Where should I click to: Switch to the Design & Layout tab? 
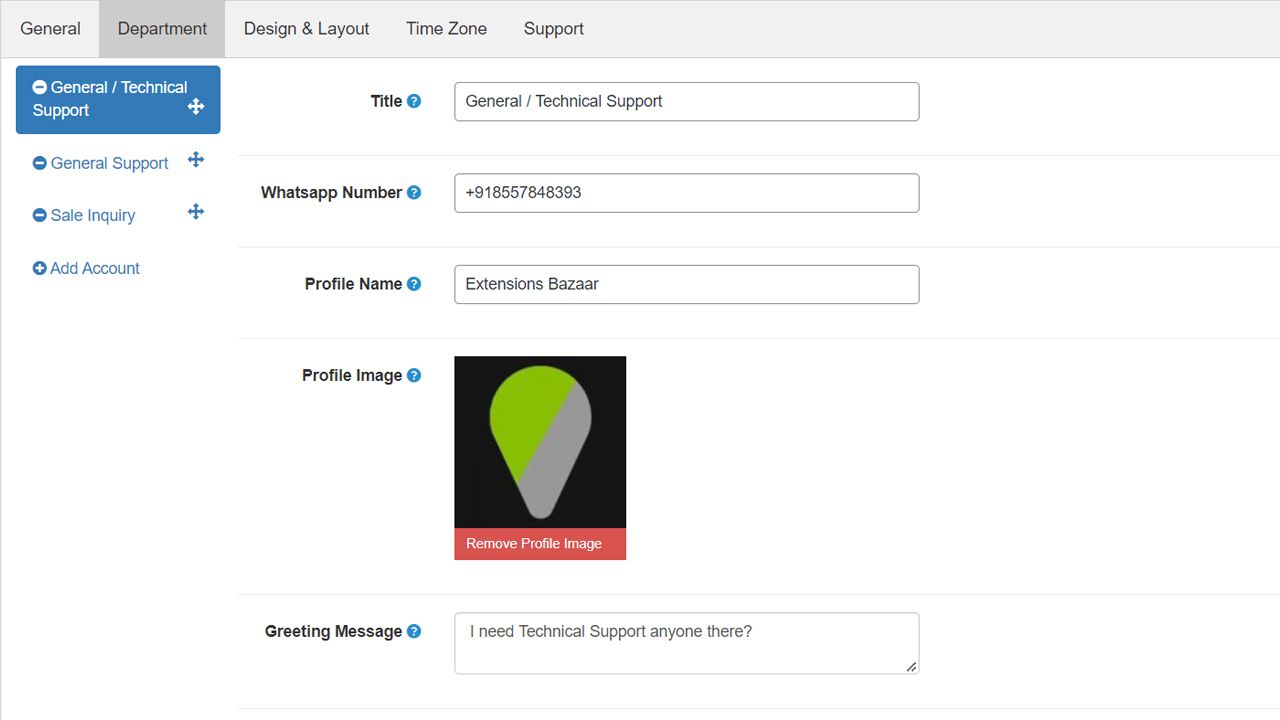306,29
